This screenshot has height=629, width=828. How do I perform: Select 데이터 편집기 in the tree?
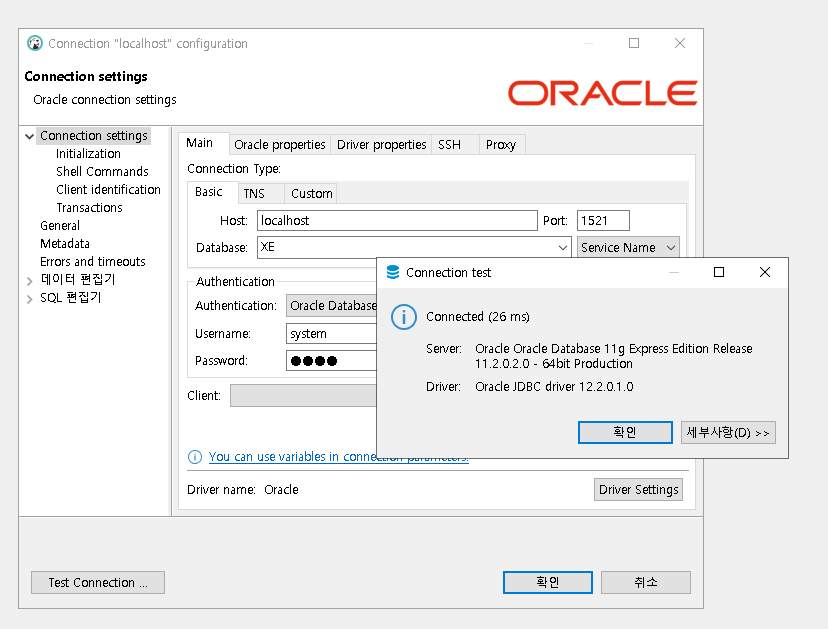(78, 279)
